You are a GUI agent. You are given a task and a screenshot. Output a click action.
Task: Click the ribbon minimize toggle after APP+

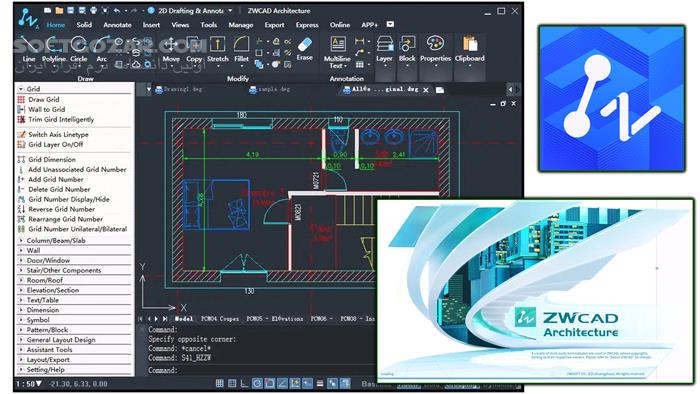point(390,25)
